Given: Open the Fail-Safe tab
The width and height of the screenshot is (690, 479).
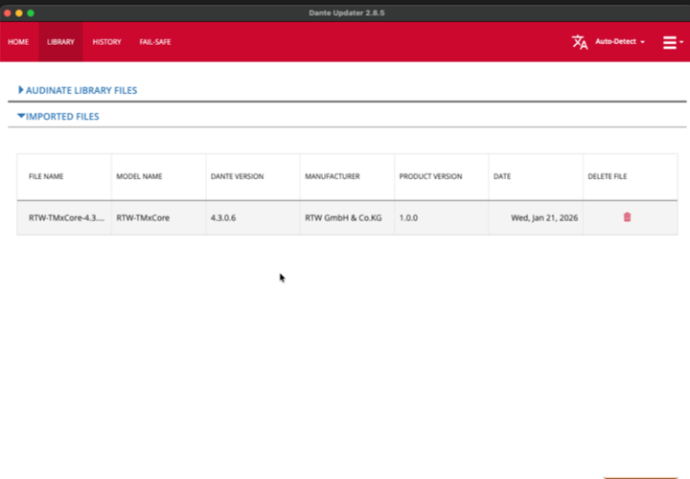Looking at the screenshot, I should pos(157,42).
